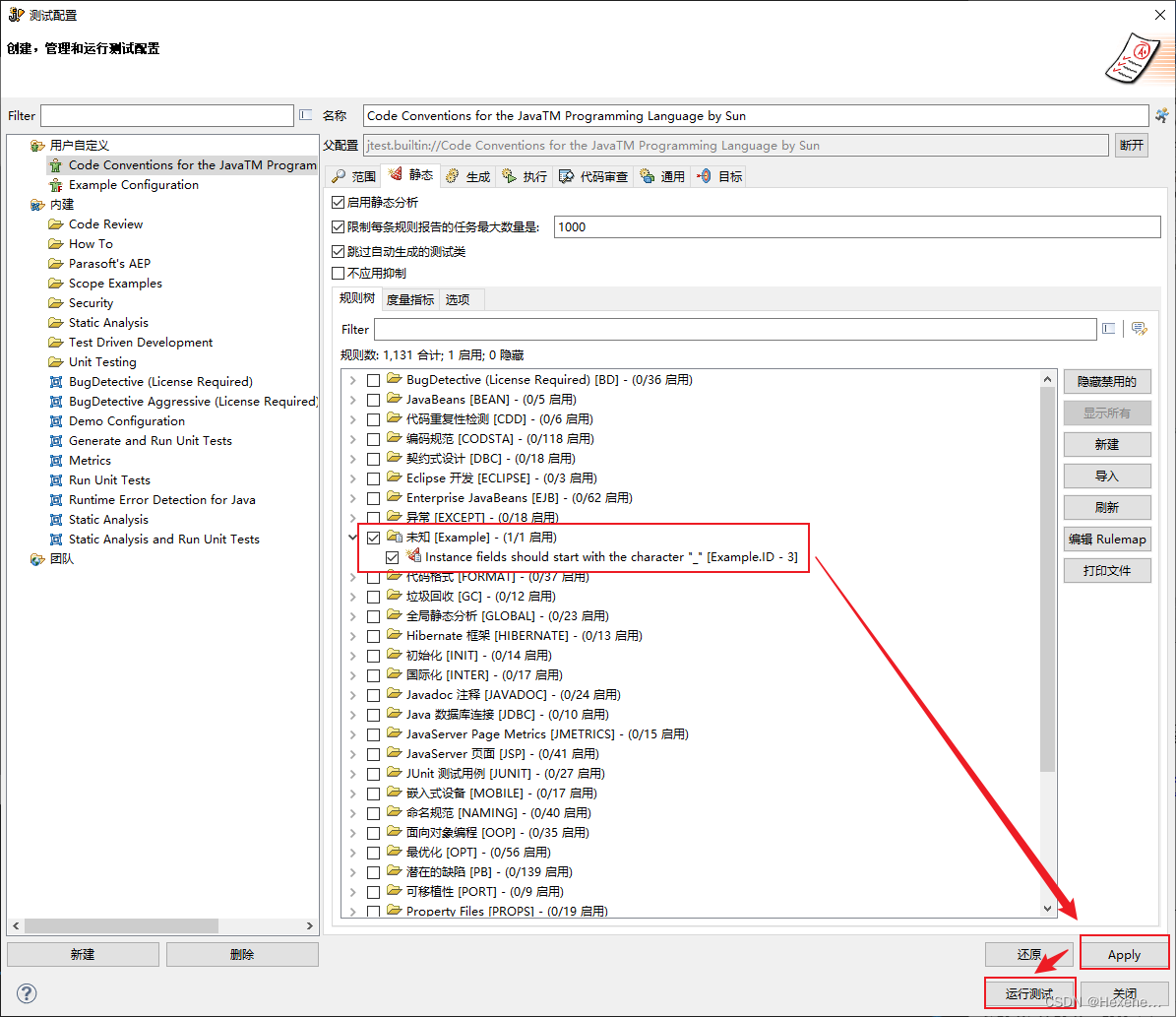Check the JavaBeans [BEAN] rule category checkbox
The height and width of the screenshot is (1017, 1176).
[372, 399]
